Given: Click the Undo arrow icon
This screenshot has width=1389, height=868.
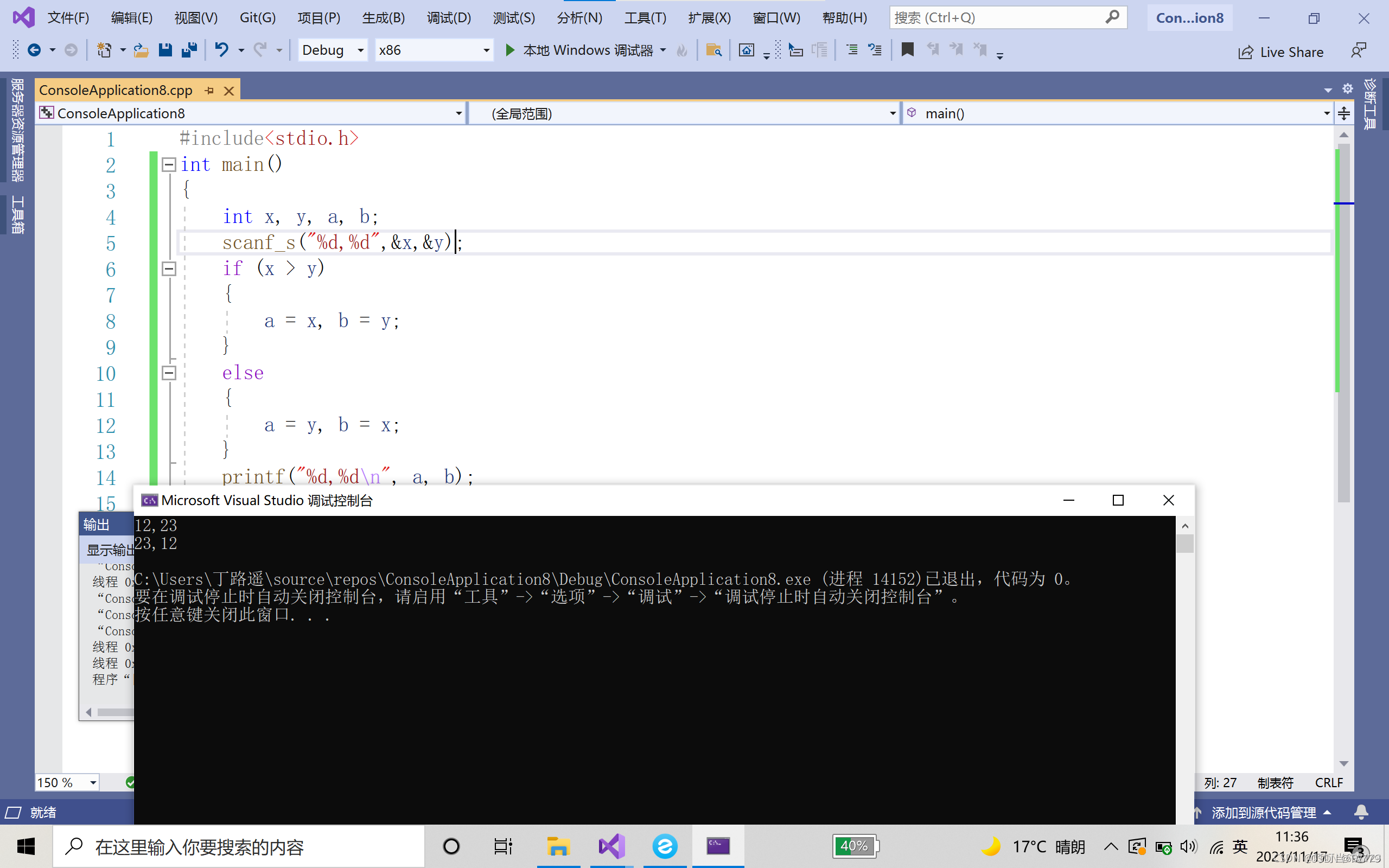Looking at the screenshot, I should [x=221, y=50].
